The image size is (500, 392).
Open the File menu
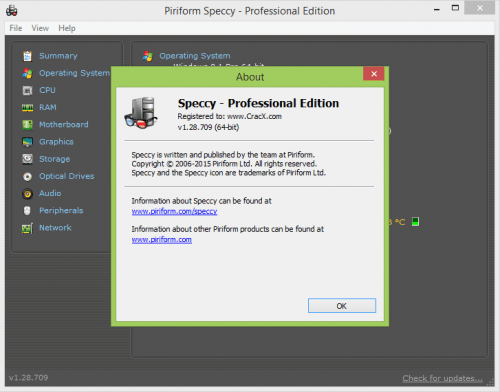pyautogui.click(x=16, y=28)
